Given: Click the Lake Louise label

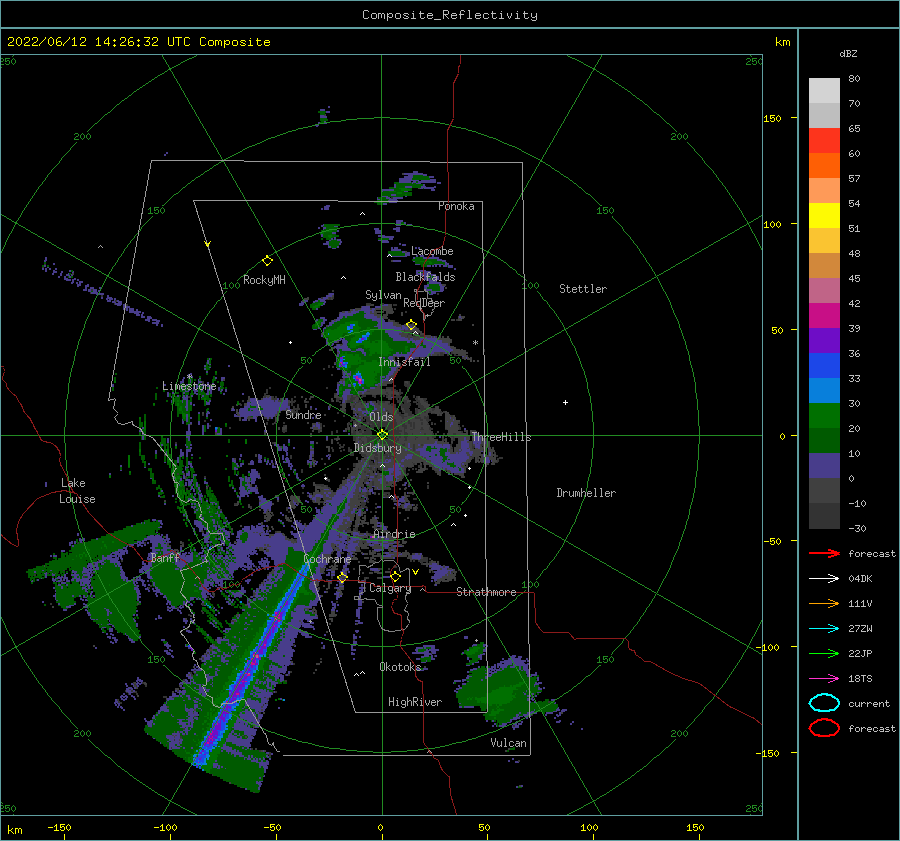Looking at the screenshot, I should [x=77, y=491].
